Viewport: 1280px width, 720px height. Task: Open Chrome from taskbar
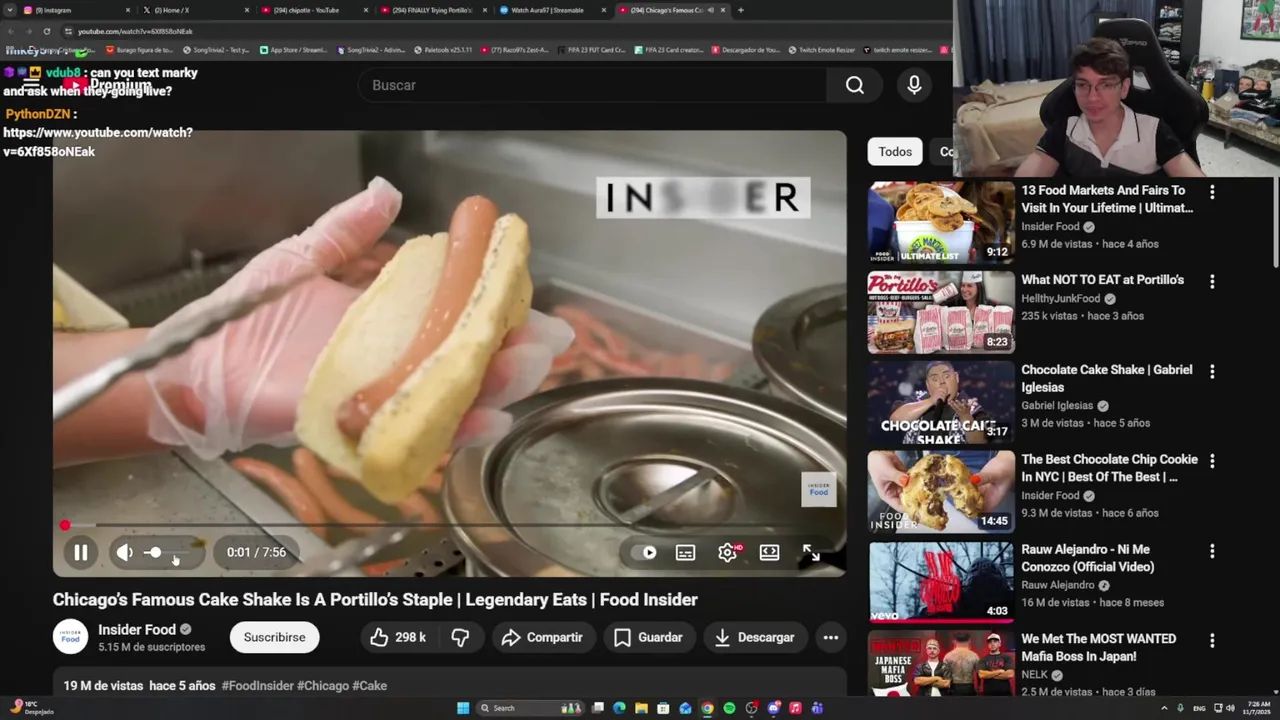tap(707, 708)
